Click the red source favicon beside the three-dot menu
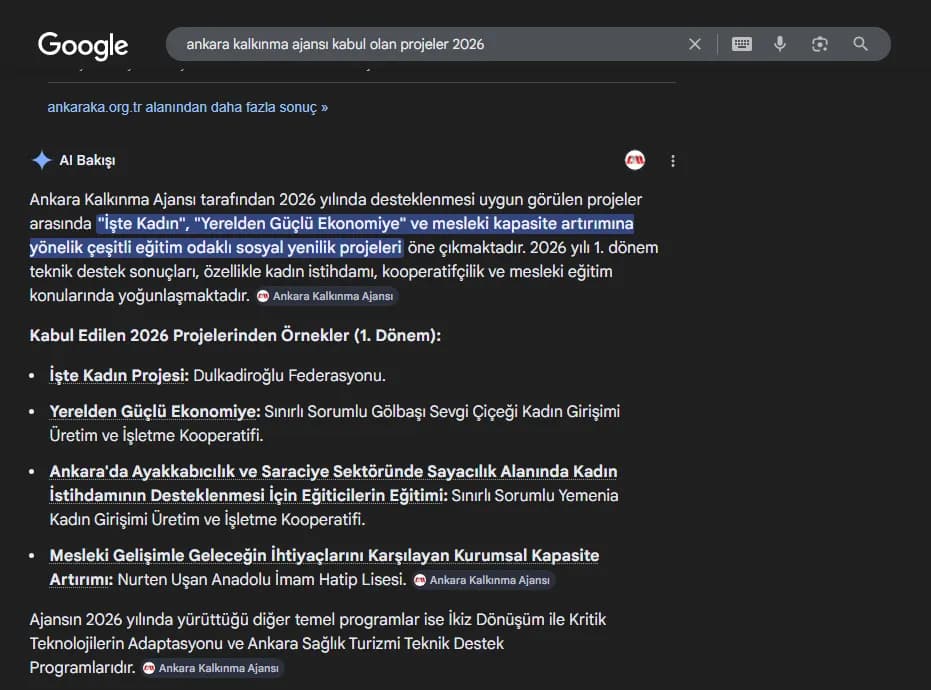Viewport: 931px width, 690px height. (634, 159)
